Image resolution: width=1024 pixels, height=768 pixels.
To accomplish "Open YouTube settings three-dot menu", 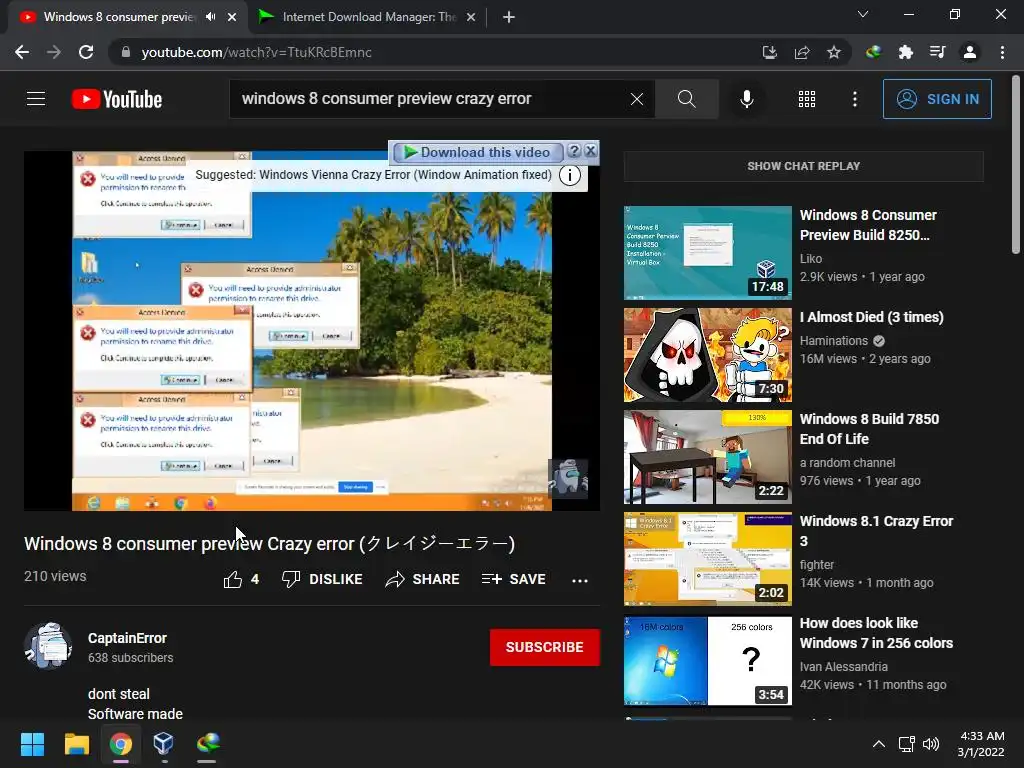I will click(855, 99).
